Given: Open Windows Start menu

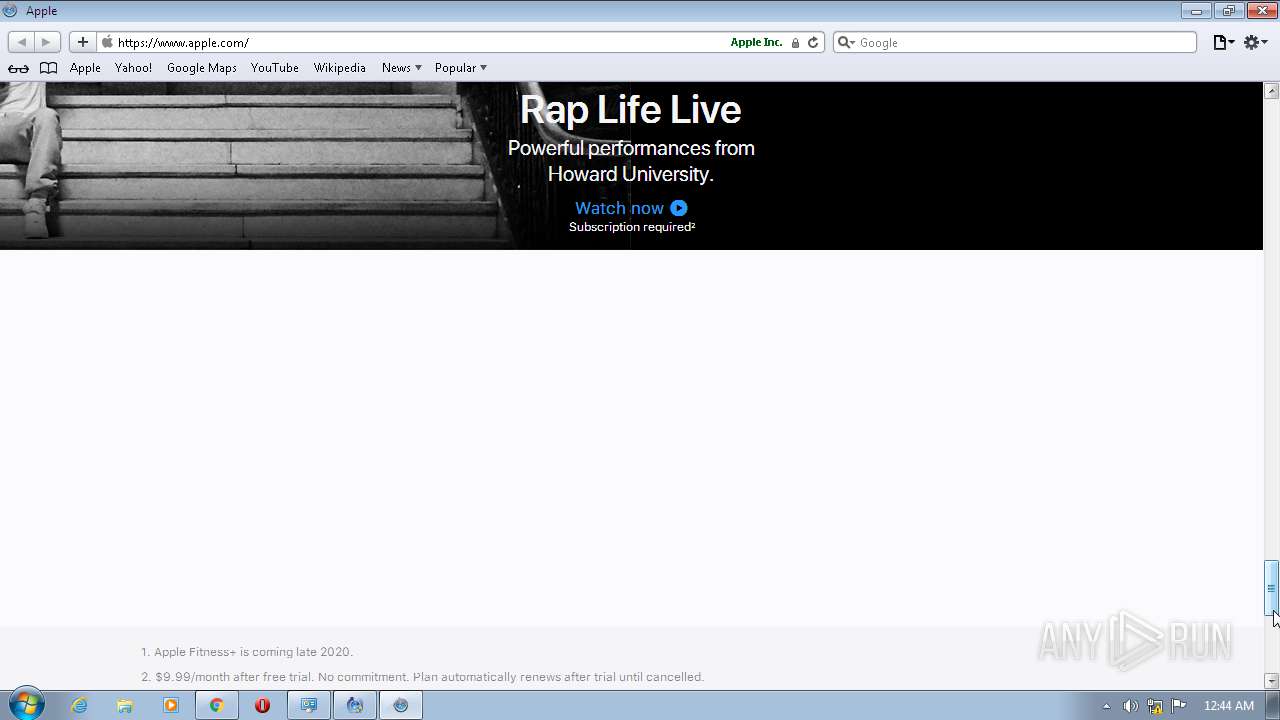Looking at the screenshot, I should click(26, 705).
